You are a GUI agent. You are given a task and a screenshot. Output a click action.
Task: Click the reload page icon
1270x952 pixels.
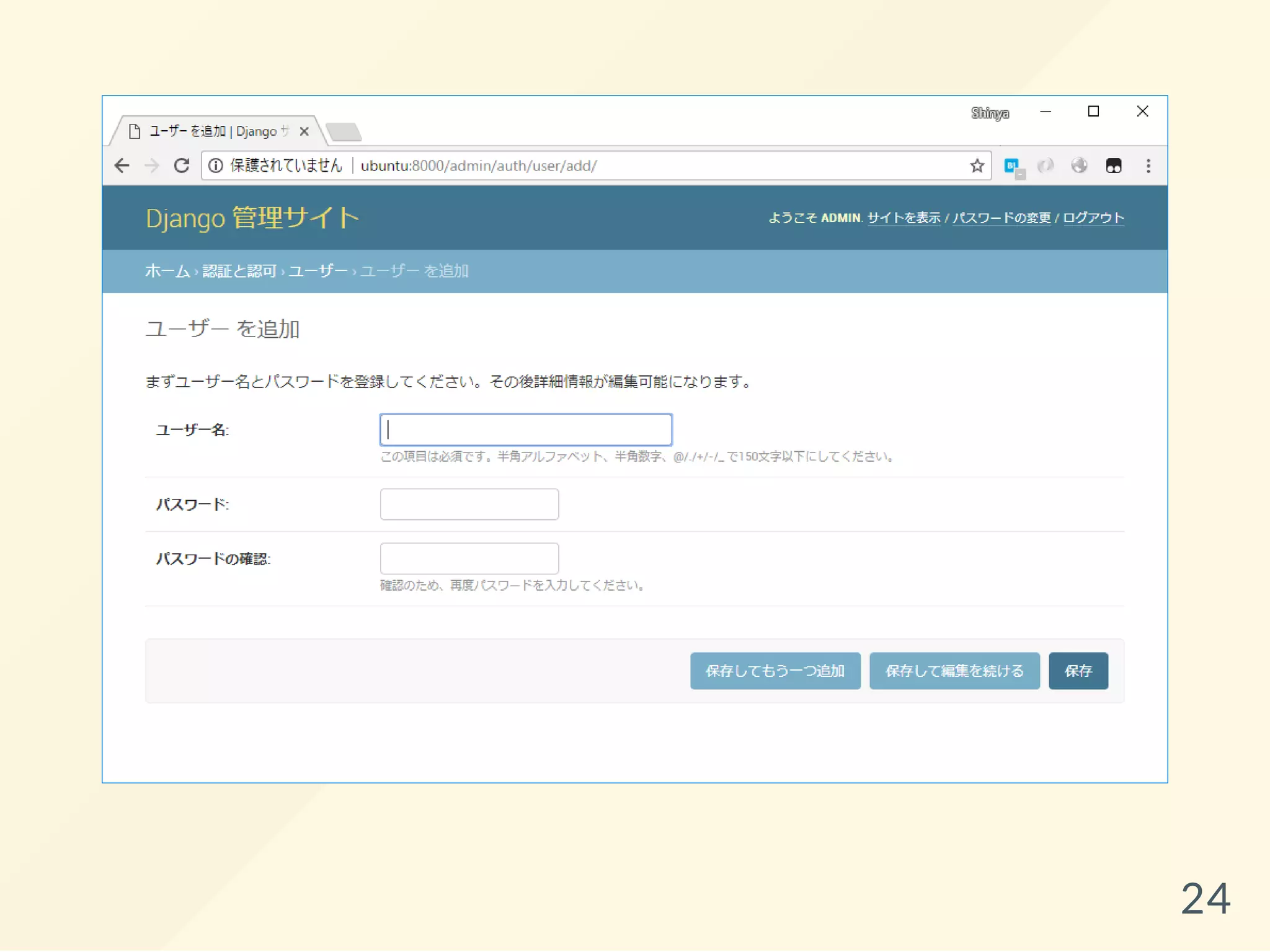coord(181,165)
